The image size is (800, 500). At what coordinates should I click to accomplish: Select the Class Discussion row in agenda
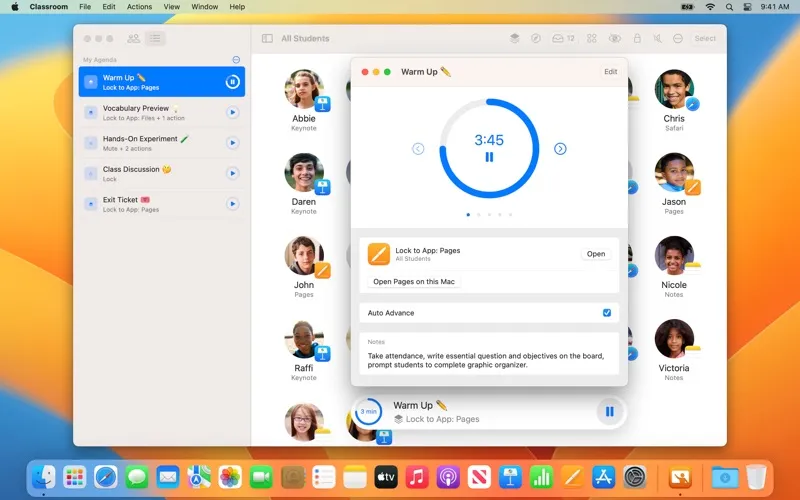point(162,173)
